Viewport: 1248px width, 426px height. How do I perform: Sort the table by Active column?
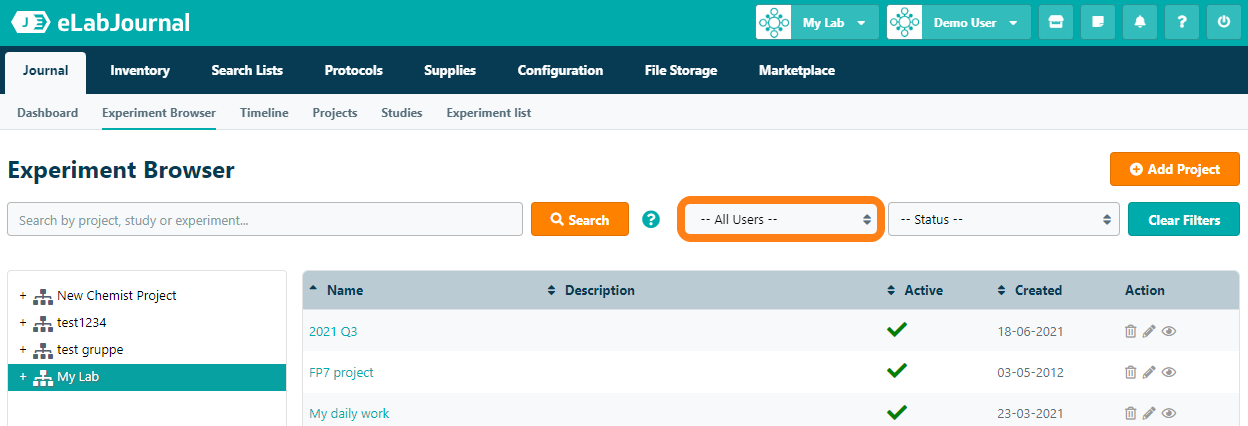(x=922, y=290)
